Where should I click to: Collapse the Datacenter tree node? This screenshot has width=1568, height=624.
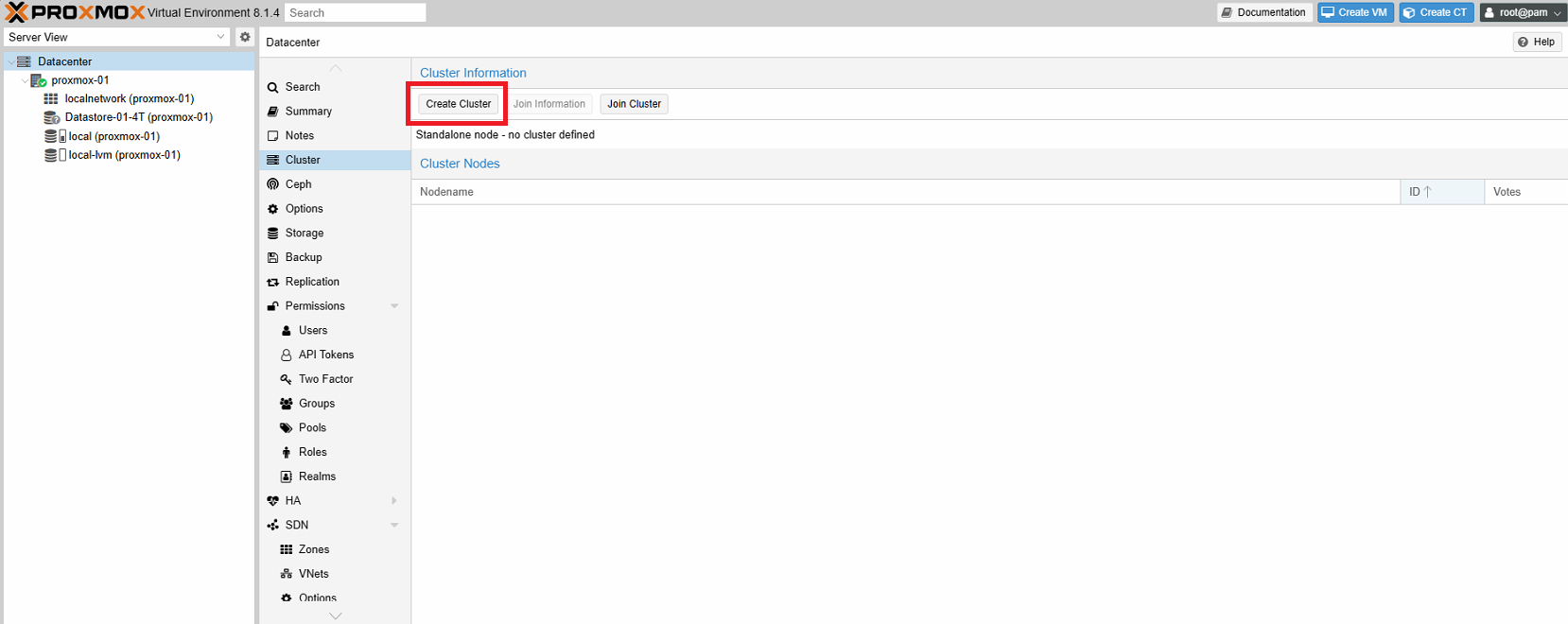tap(11, 61)
